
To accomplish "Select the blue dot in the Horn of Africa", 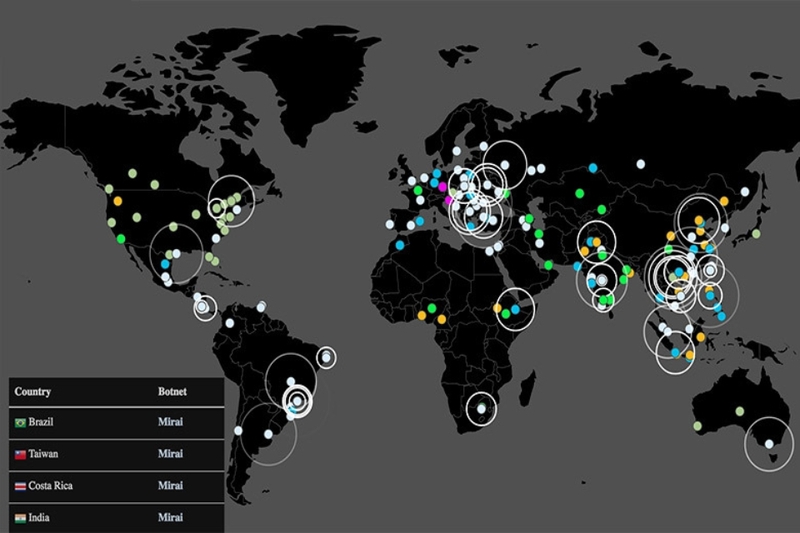I will [515, 310].
